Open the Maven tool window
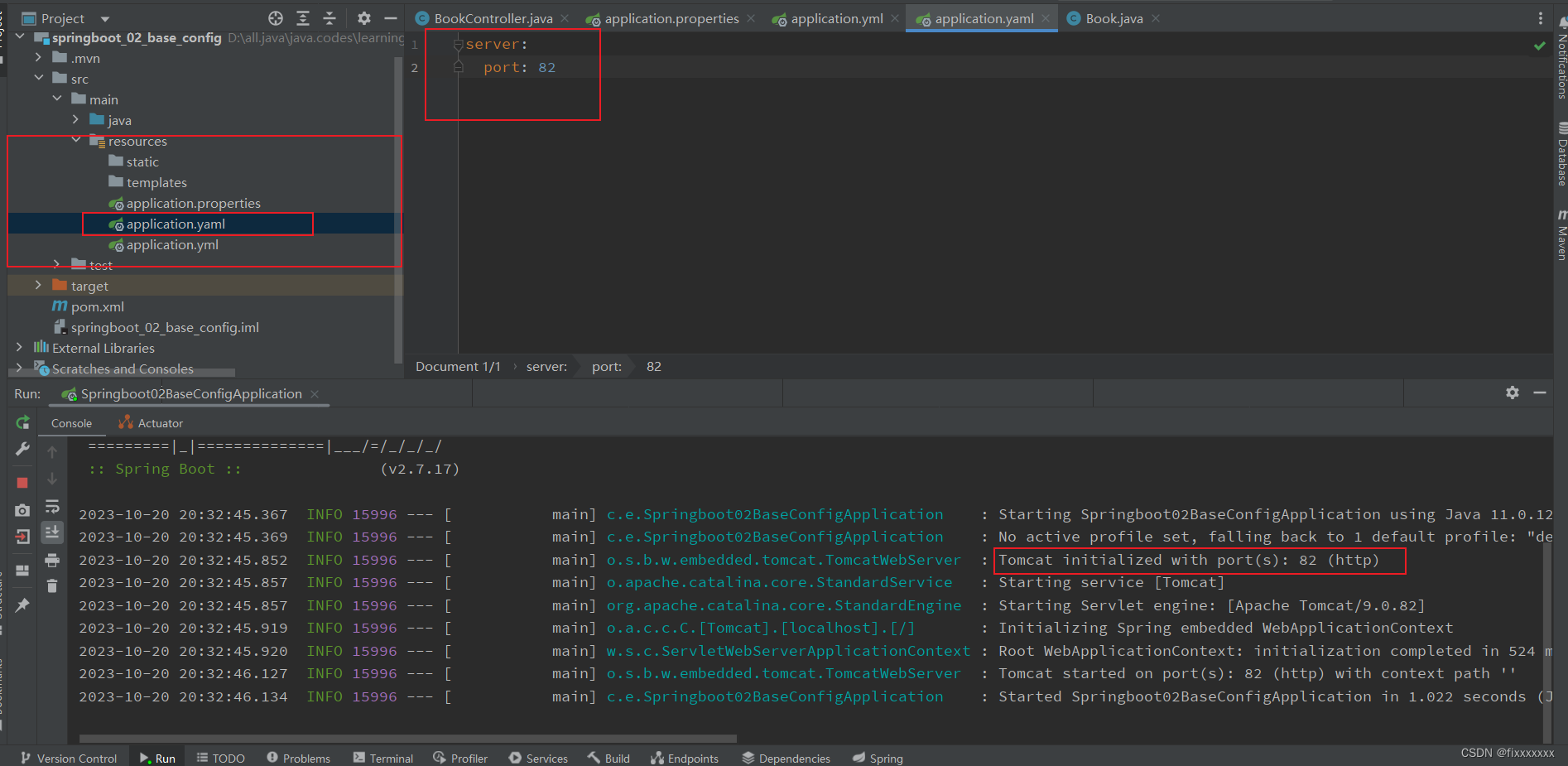 1561,240
